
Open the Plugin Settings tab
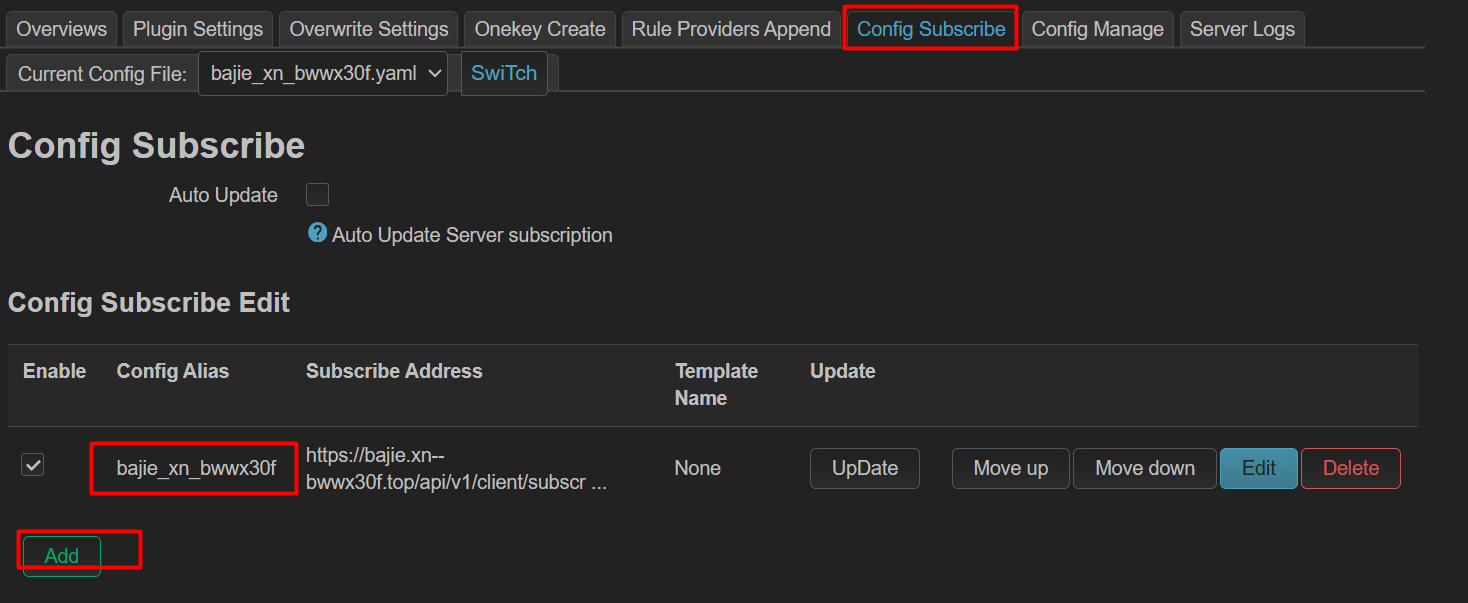point(198,29)
